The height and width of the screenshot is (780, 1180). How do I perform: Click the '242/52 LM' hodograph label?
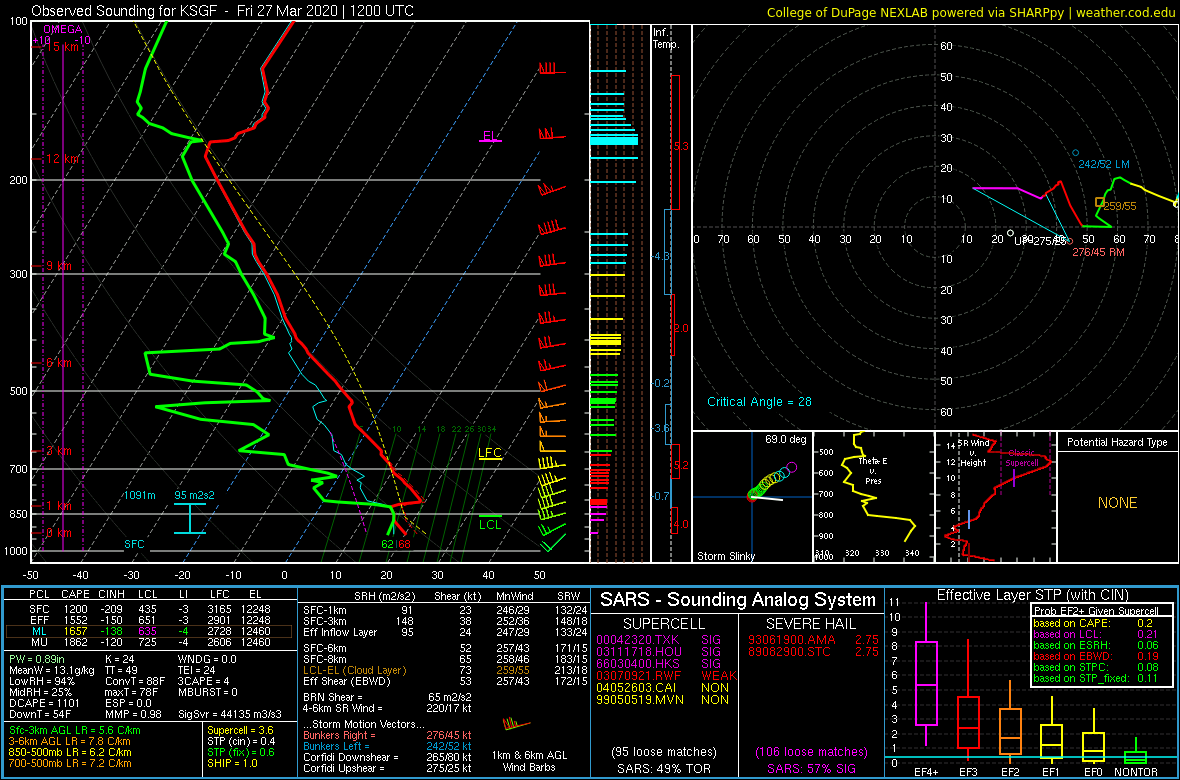pos(1103,164)
